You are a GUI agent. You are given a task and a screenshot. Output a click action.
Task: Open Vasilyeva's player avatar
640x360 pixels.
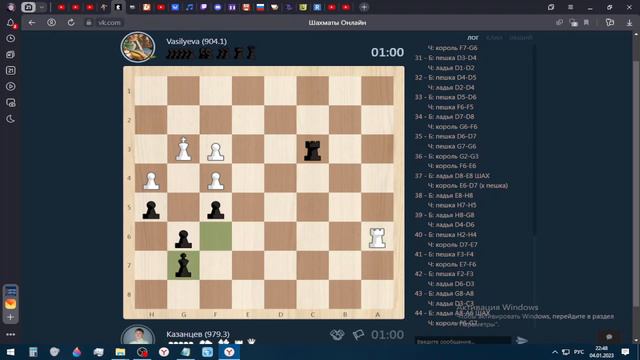point(138,47)
